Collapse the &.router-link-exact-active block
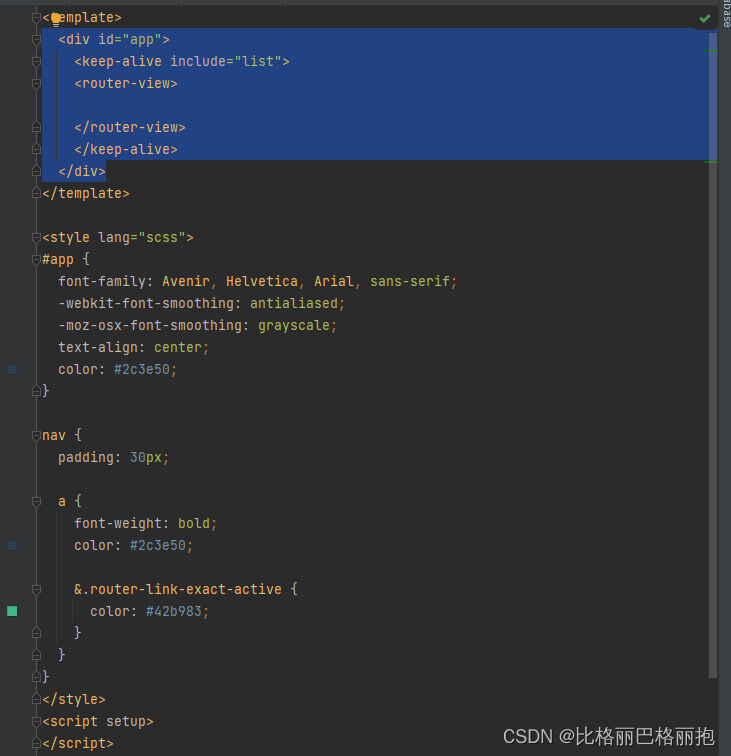 pos(36,589)
